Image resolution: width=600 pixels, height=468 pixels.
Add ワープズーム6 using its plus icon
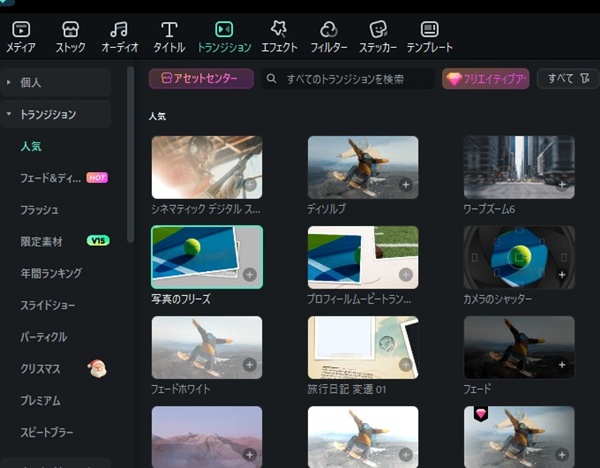[x=561, y=185]
